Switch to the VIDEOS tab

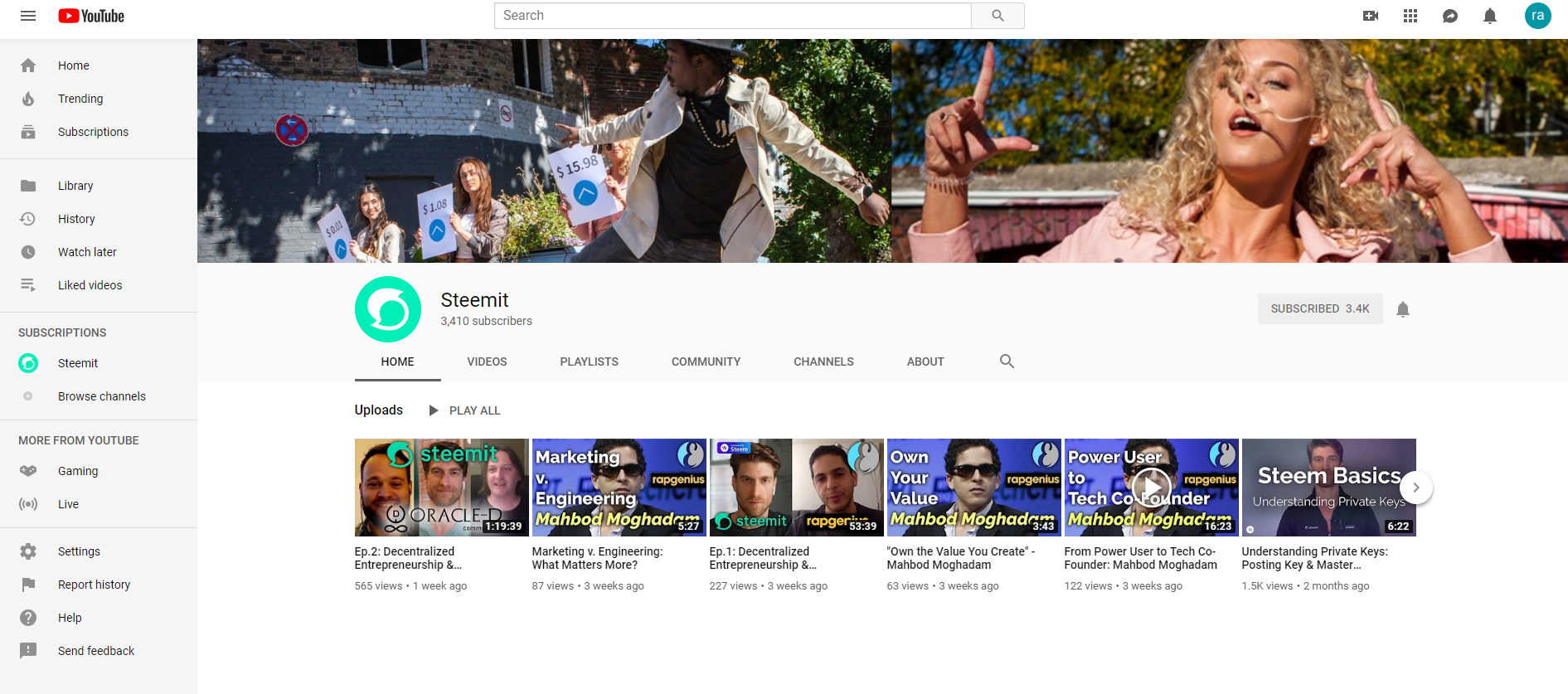pos(487,362)
